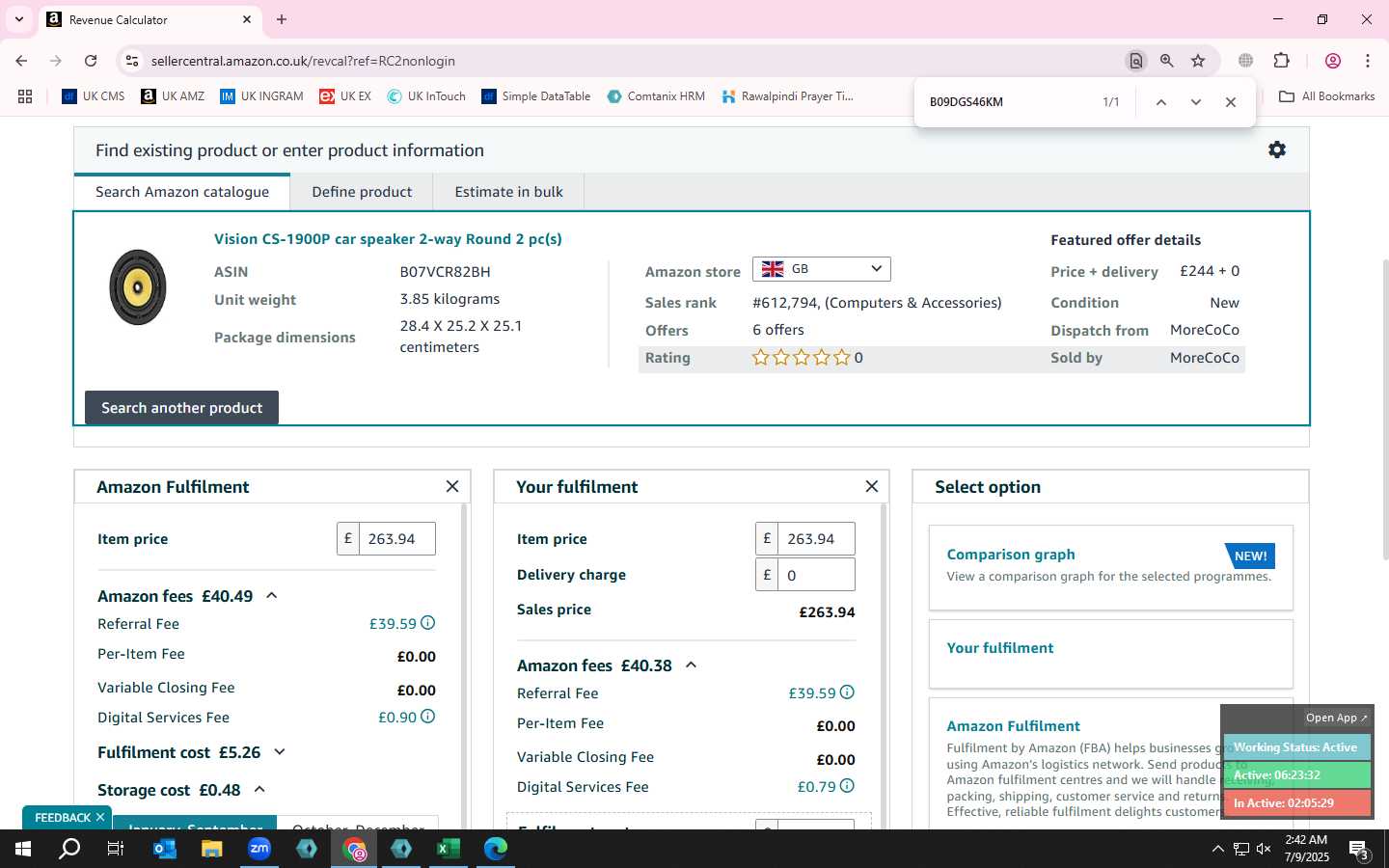Close the Your fulfilment panel
The height and width of the screenshot is (868, 1389).
click(x=872, y=486)
